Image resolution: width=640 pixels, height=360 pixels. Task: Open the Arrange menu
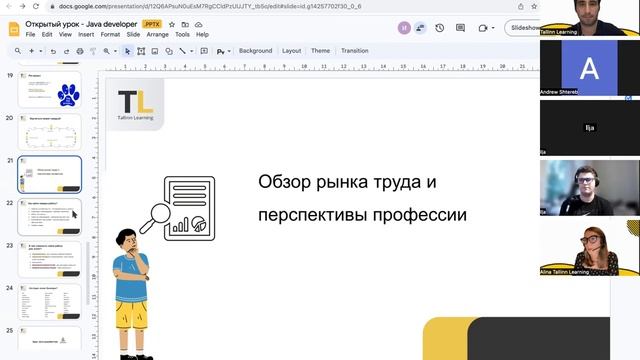[158, 35]
